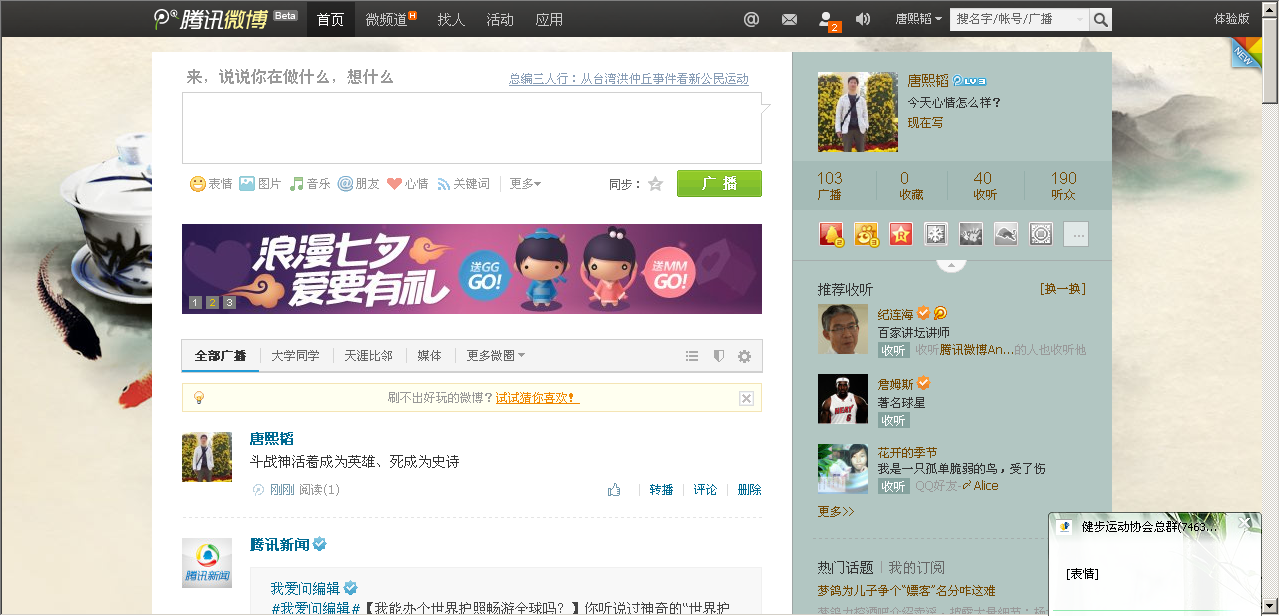This screenshot has height=616, width=1280.
Task: Expand more recommendations via 更多>>
Action: 836,511
